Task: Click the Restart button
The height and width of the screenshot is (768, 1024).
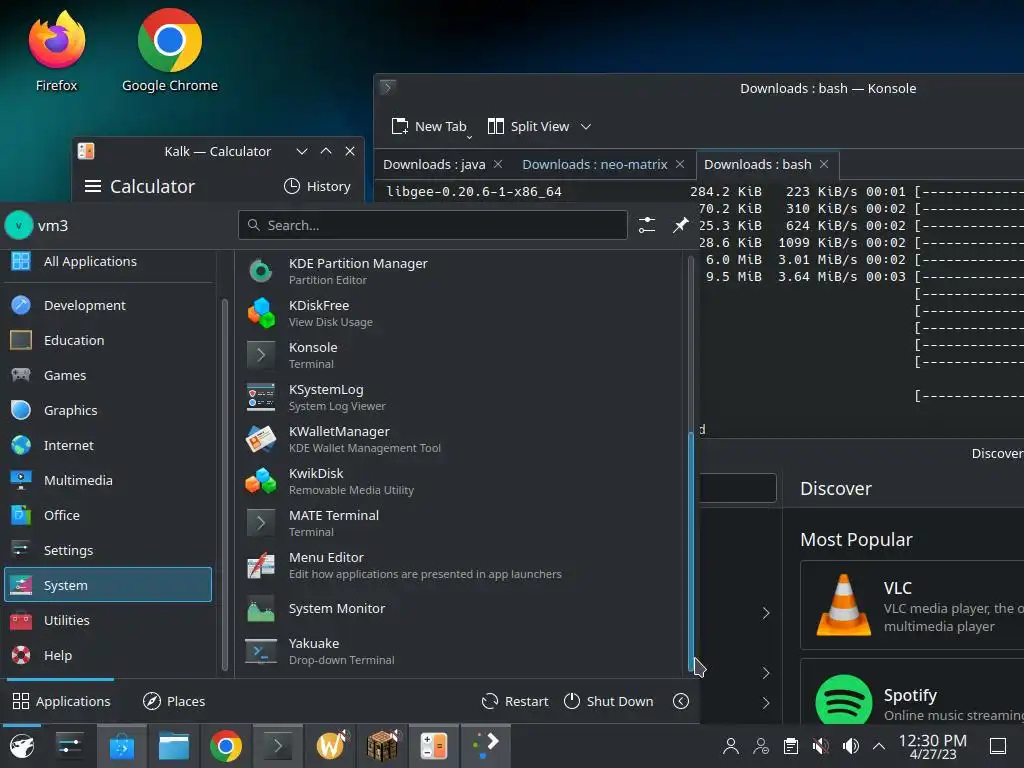Action: [515, 701]
